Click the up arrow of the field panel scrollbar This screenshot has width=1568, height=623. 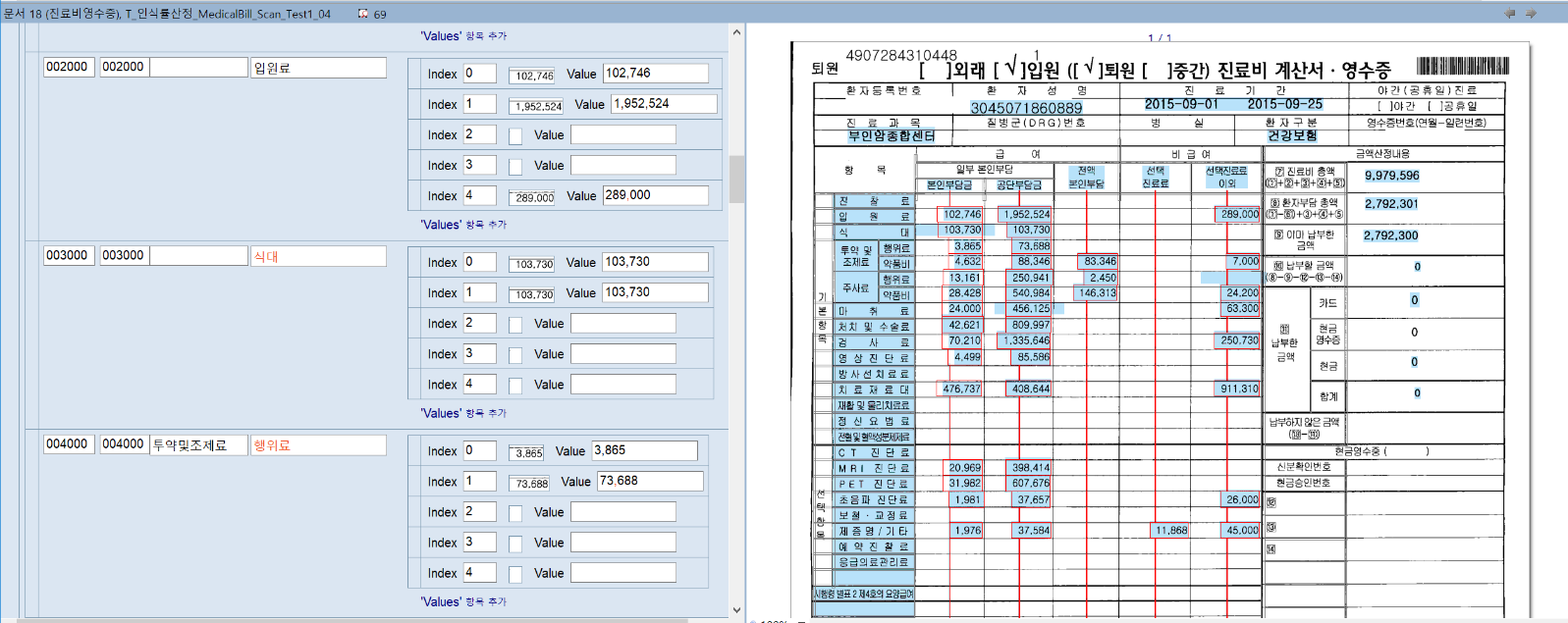point(736,32)
